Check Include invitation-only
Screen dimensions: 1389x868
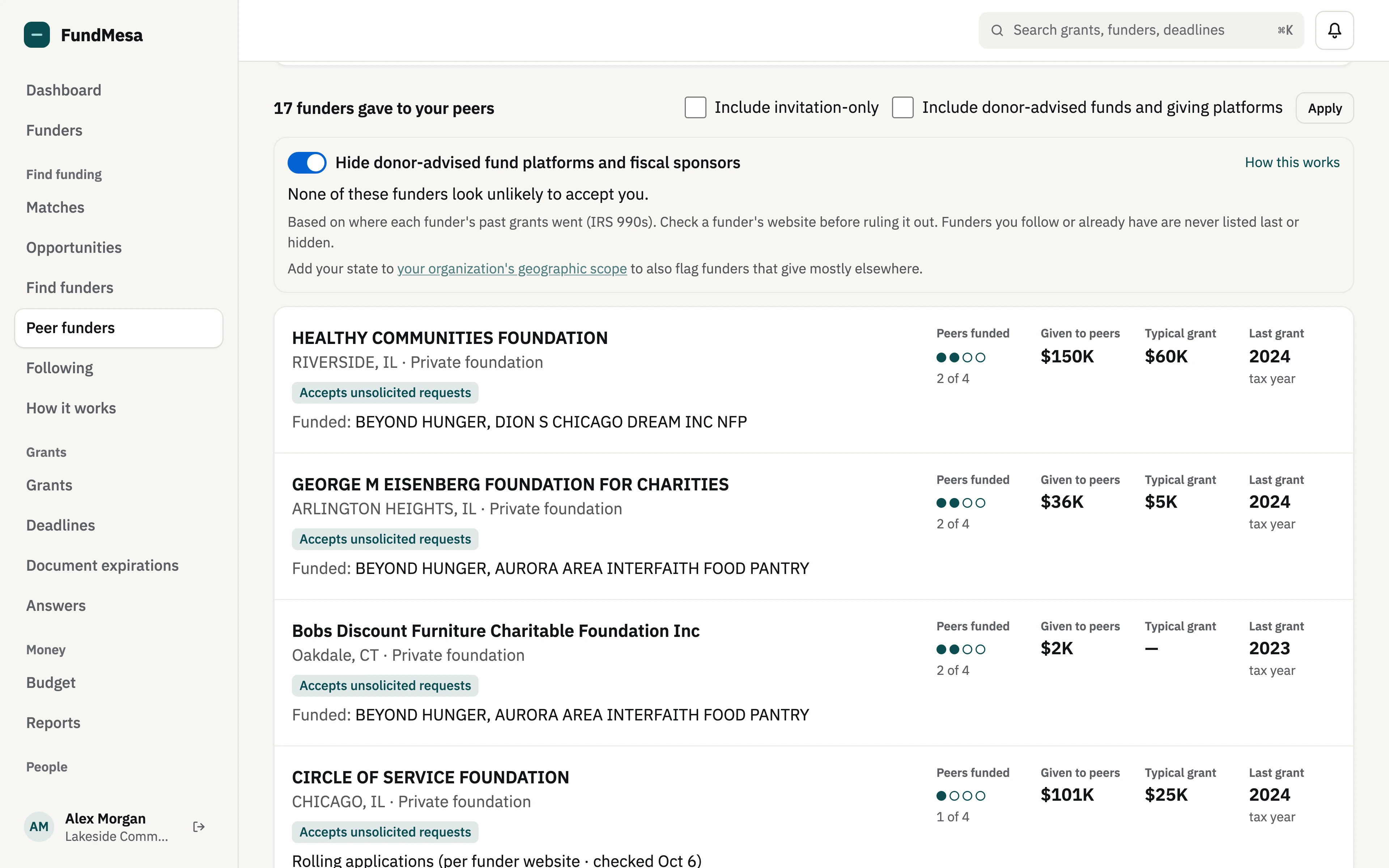[695, 107]
